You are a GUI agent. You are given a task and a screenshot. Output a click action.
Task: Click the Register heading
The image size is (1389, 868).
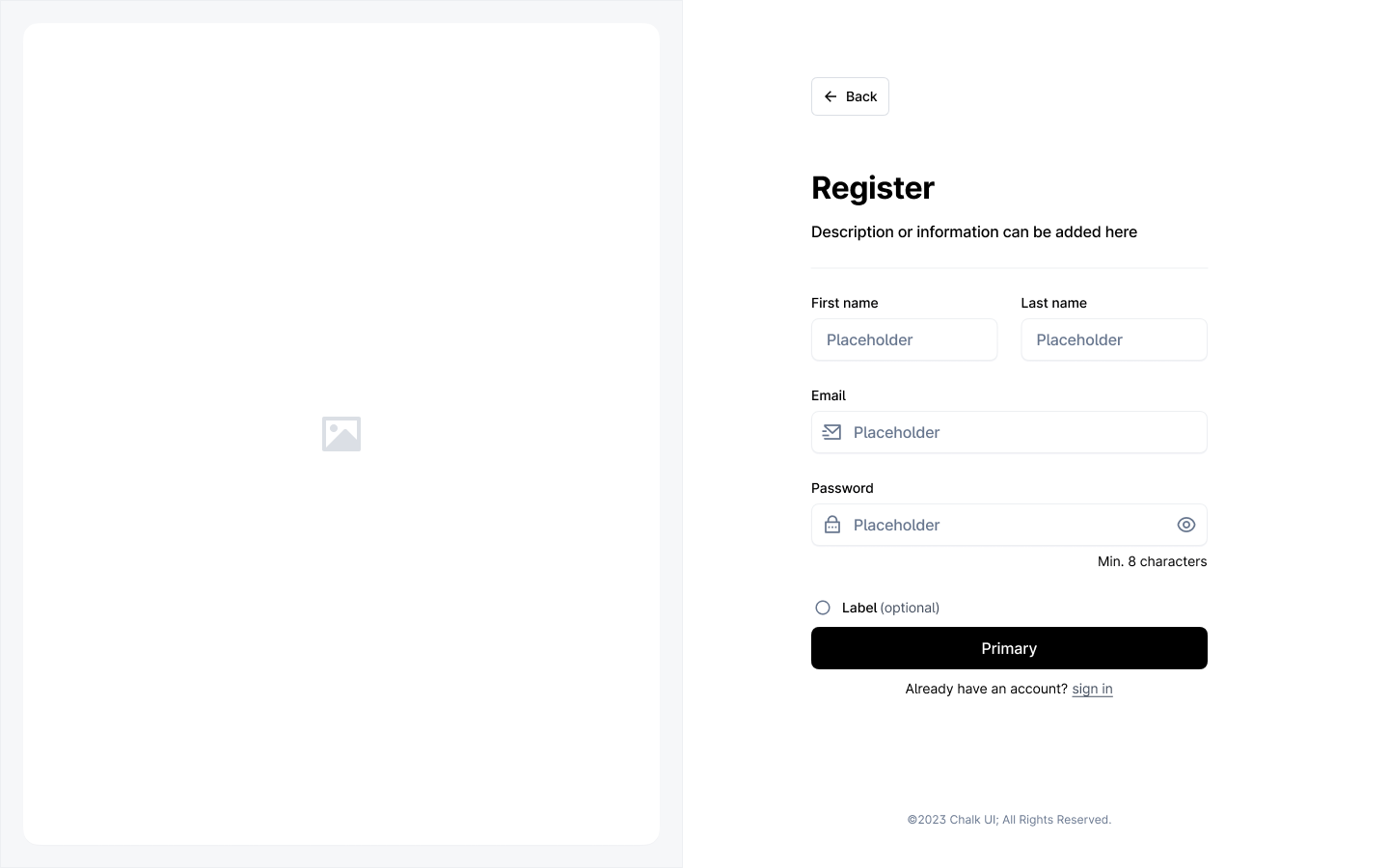pos(872,188)
